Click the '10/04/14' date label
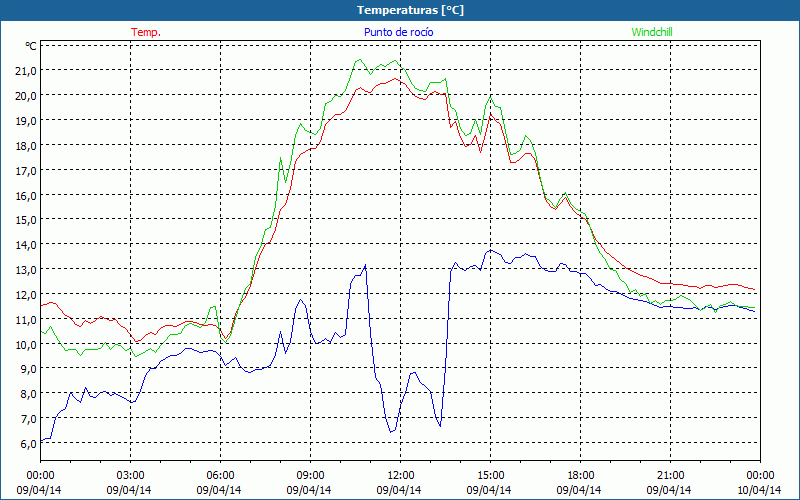 [759, 490]
